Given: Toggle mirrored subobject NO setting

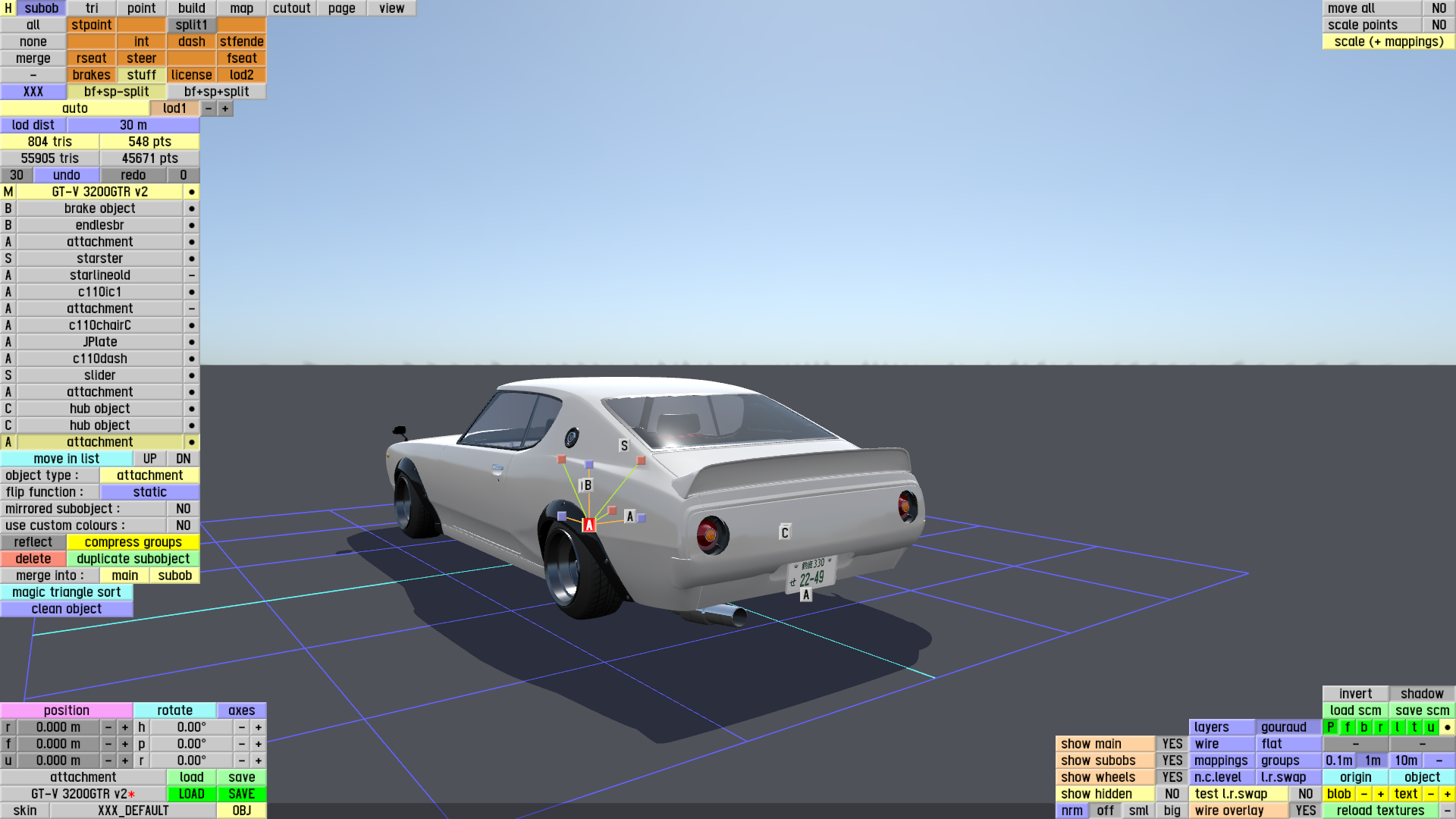Looking at the screenshot, I should click(x=183, y=509).
